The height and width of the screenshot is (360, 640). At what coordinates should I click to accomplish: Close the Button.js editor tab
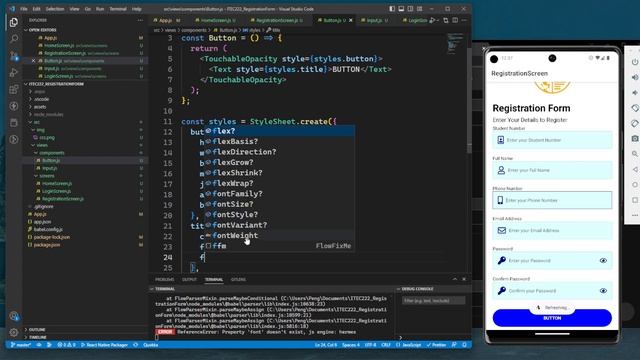[x=351, y=20]
